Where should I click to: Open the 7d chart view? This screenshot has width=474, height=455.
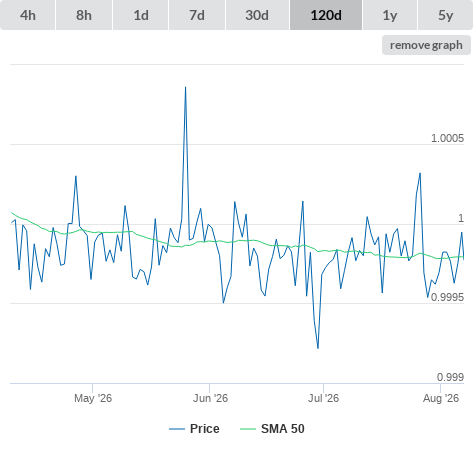click(x=197, y=15)
